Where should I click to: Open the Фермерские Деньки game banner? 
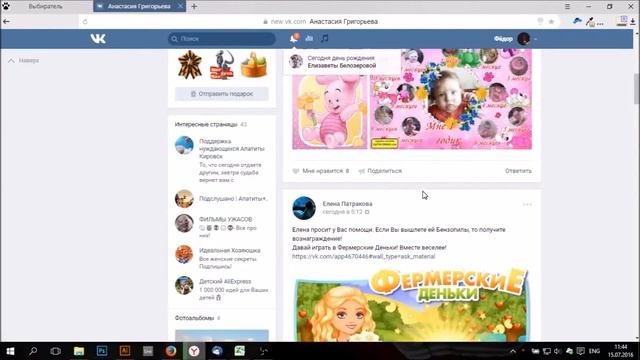[412, 305]
